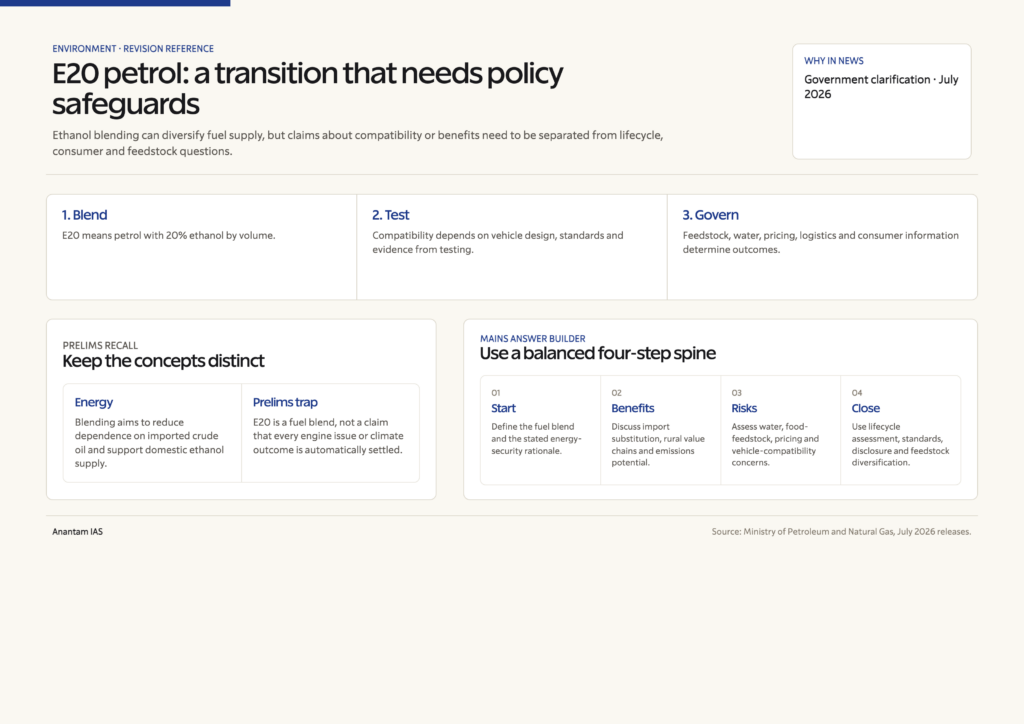Select step 04 Close

click(901, 430)
